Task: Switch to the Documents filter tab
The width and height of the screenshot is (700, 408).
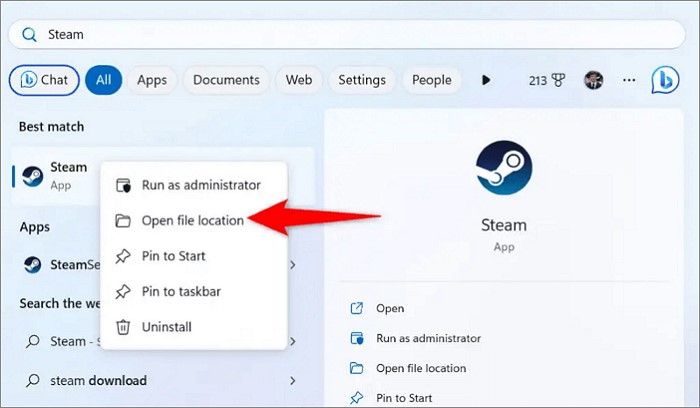Action: pos(226,80)
